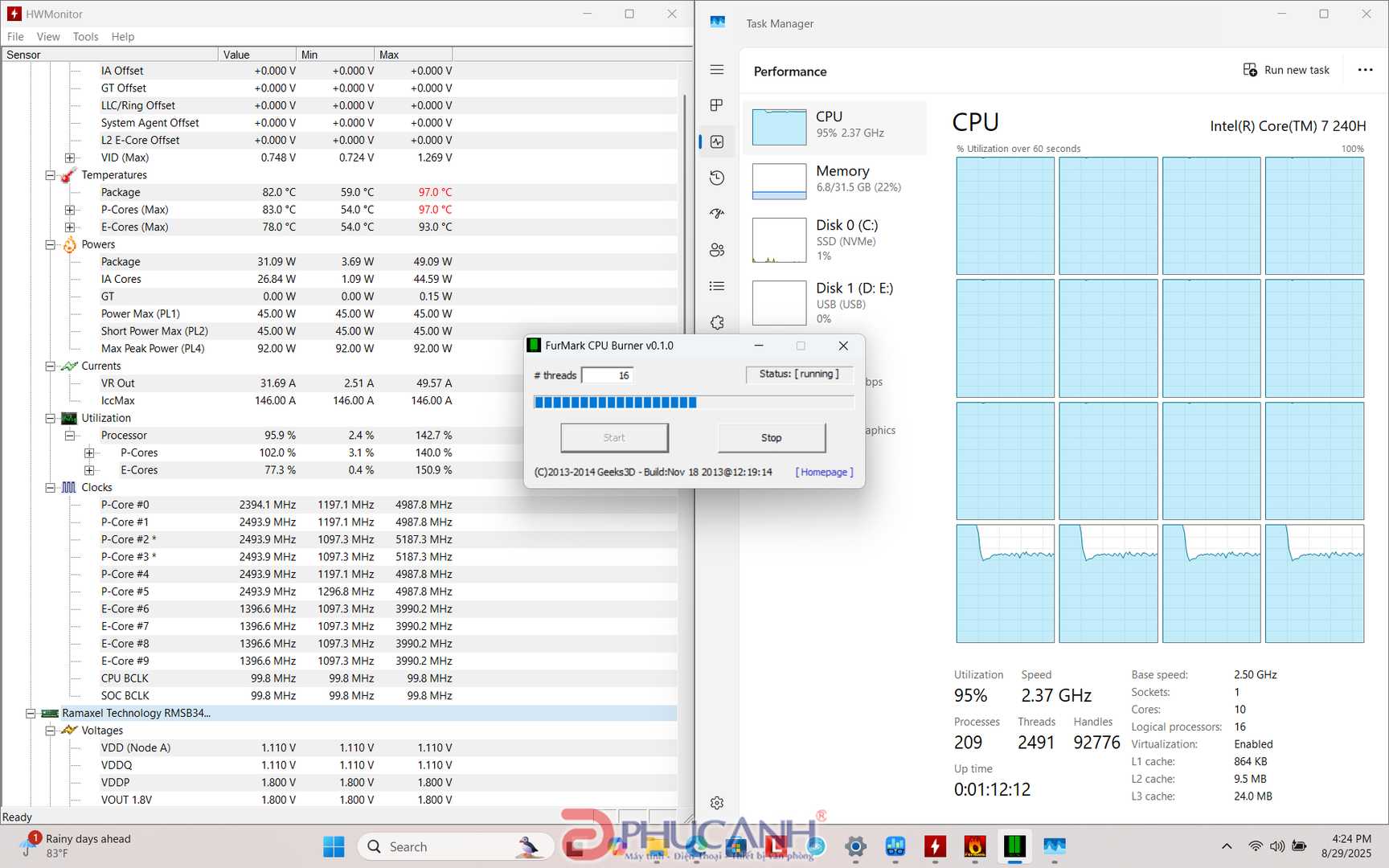Click the Windows taskbar Search box

click(456, 846)
